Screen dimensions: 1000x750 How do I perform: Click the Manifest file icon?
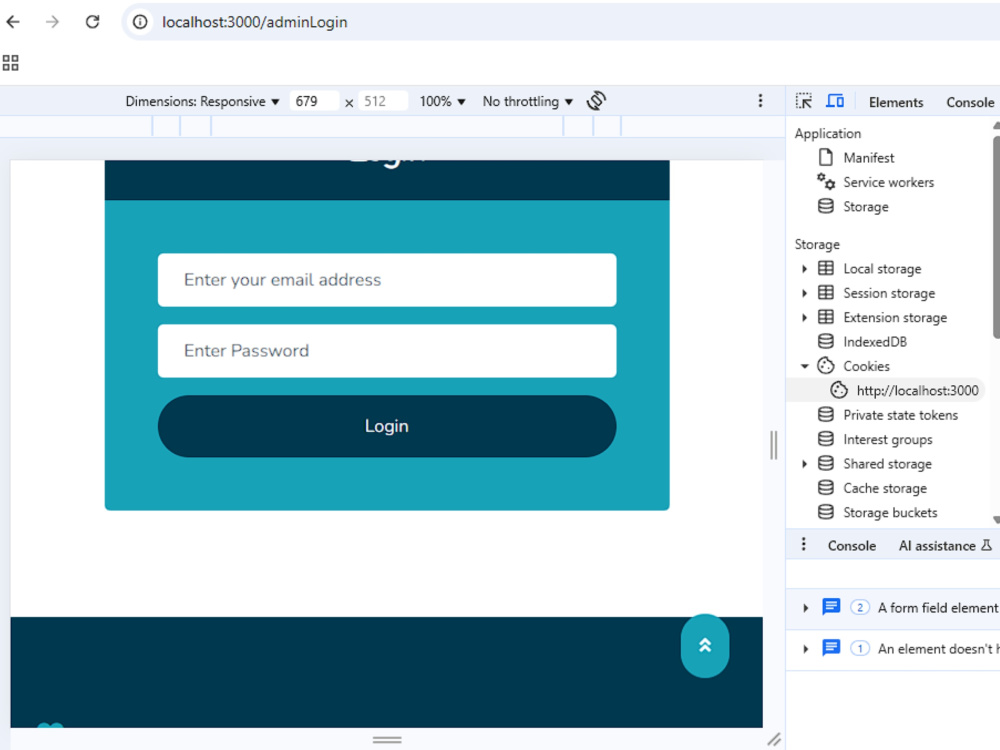point(826,157)
